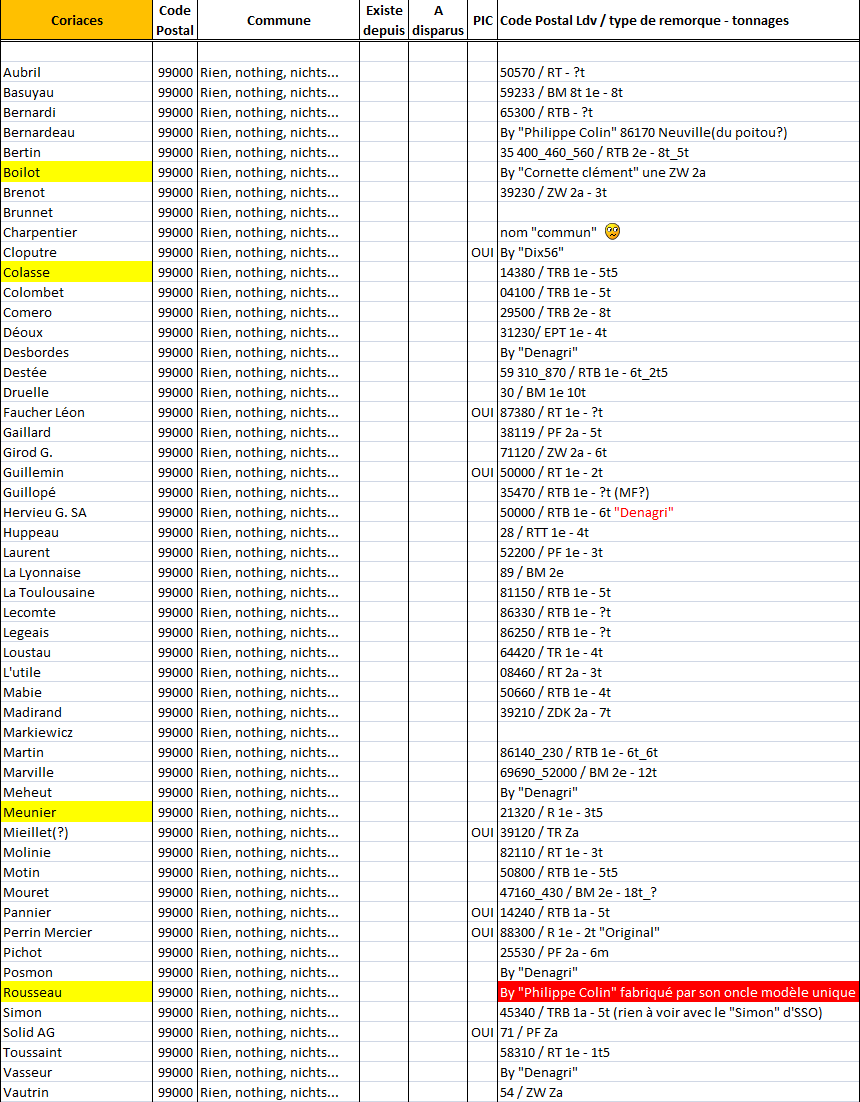Select the highlighted Meunier cell
Image resolution: width=860 pixels, height=1102 pixels.
(x=77, y=812)
